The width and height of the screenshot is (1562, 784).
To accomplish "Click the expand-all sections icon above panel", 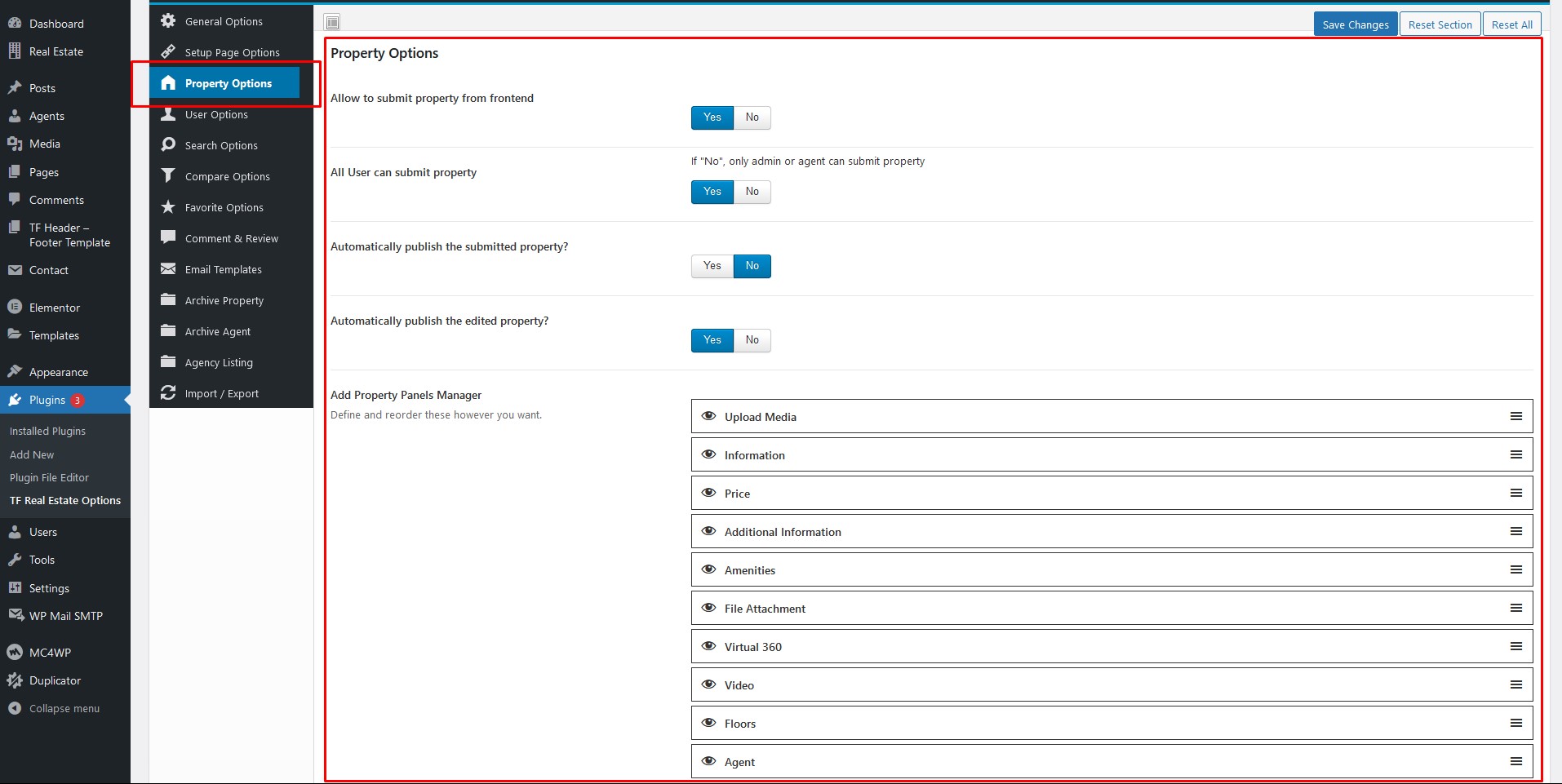I will (333, 22).
